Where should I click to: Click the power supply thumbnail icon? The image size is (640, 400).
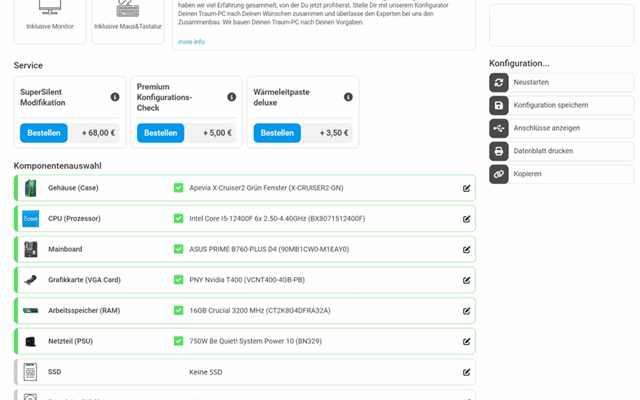31,341
